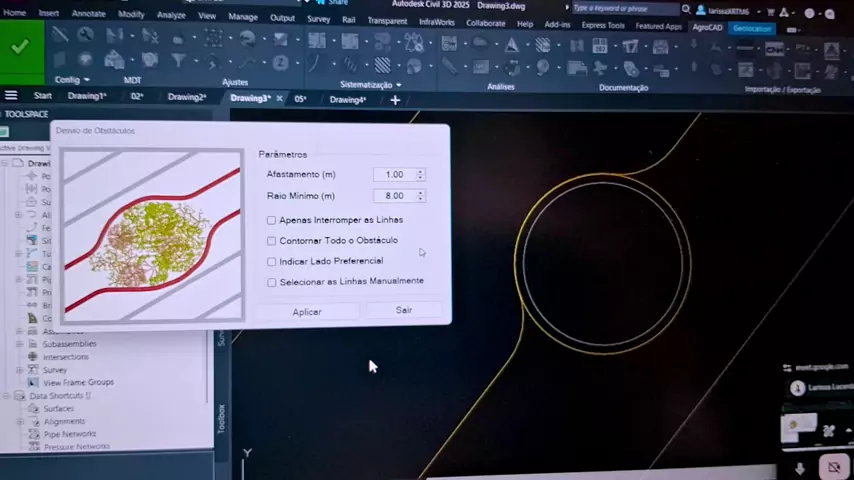The width and height of the screenshot is (854, 480).
Task: Click the green checkmark button in ribbon
Action: coord(20,48)
